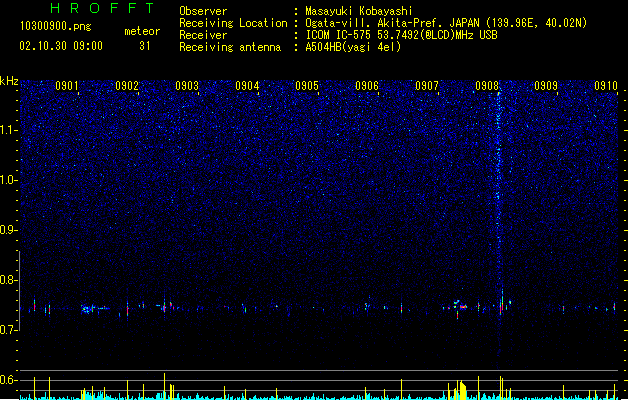Click the 0907 time marker

(x=427, y=86)
